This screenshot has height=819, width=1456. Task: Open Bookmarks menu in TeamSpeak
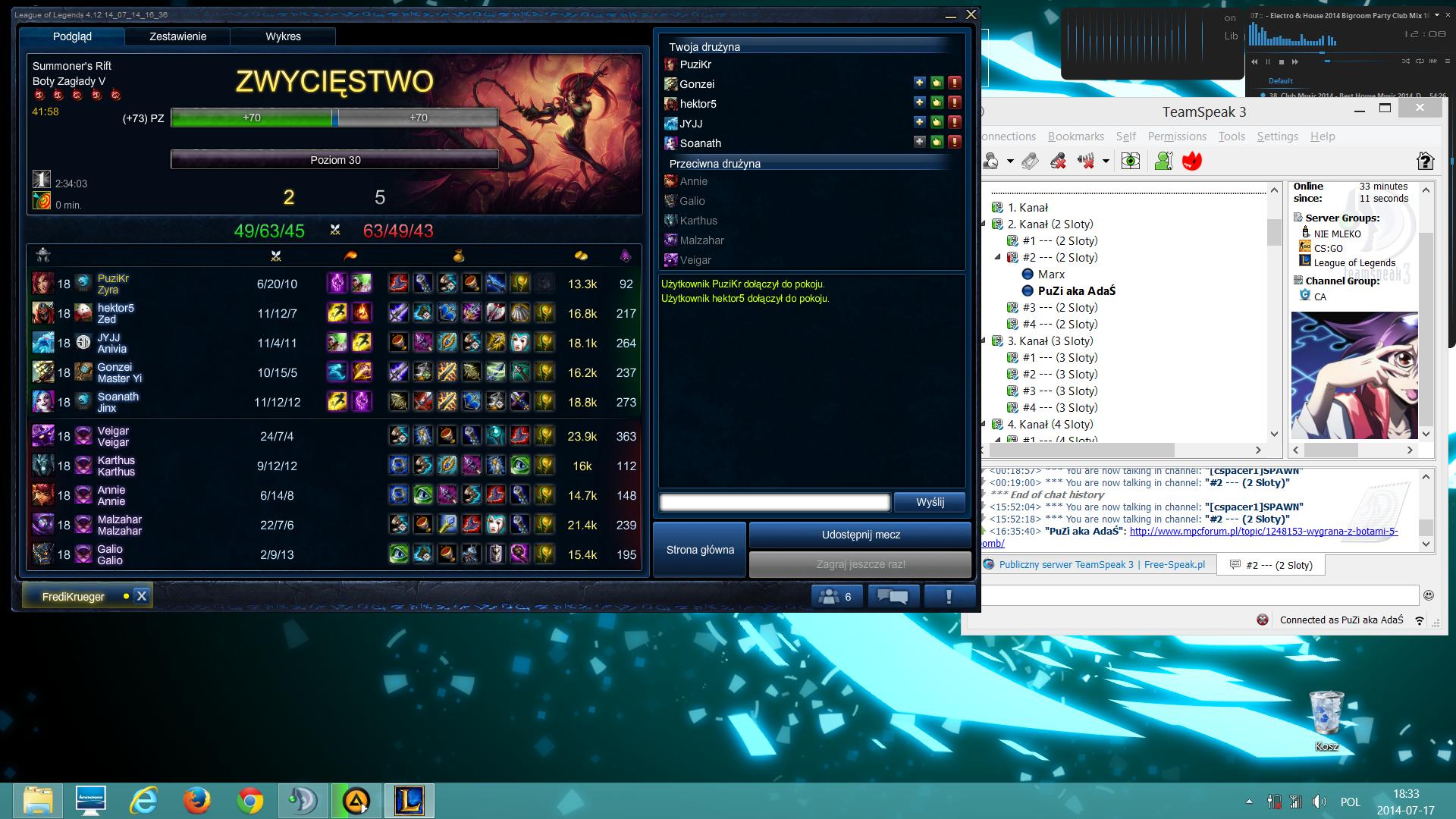point(1075,136)
